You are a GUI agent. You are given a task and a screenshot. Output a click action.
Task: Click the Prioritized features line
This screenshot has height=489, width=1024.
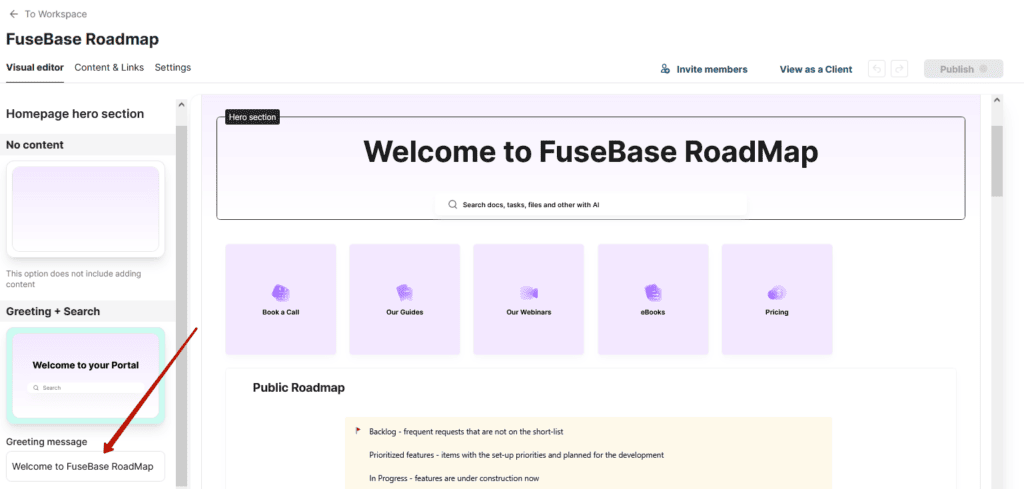[516, 454]
